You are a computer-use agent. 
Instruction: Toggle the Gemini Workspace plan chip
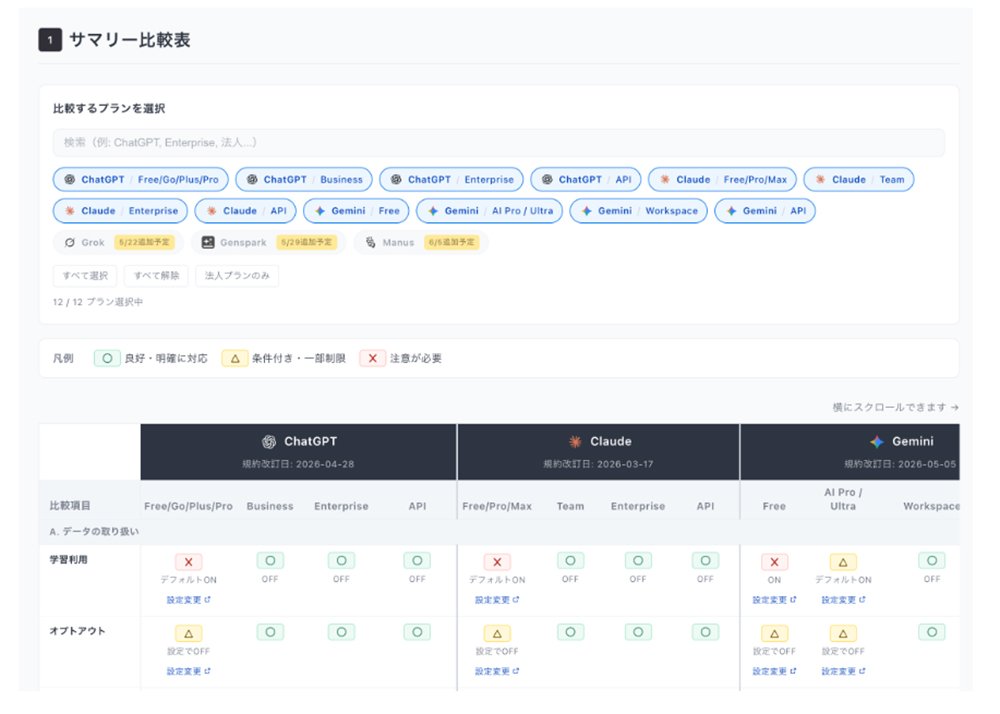click(638, 211)
